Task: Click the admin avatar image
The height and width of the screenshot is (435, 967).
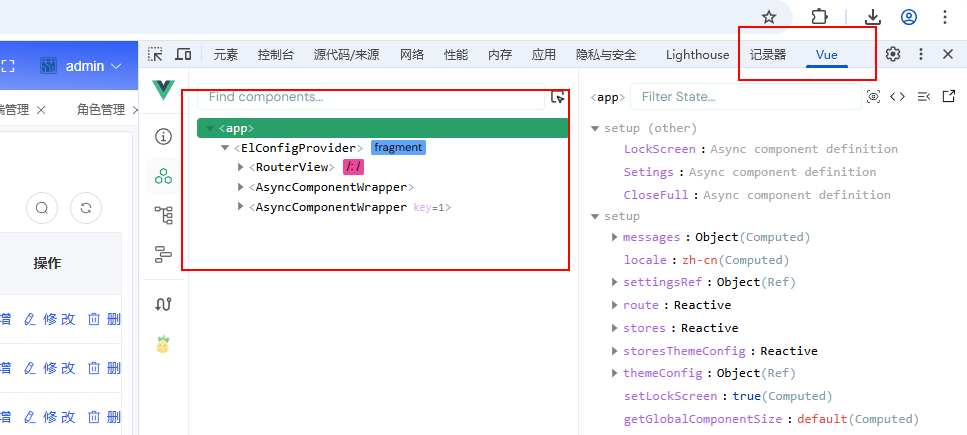Action: 49,66
